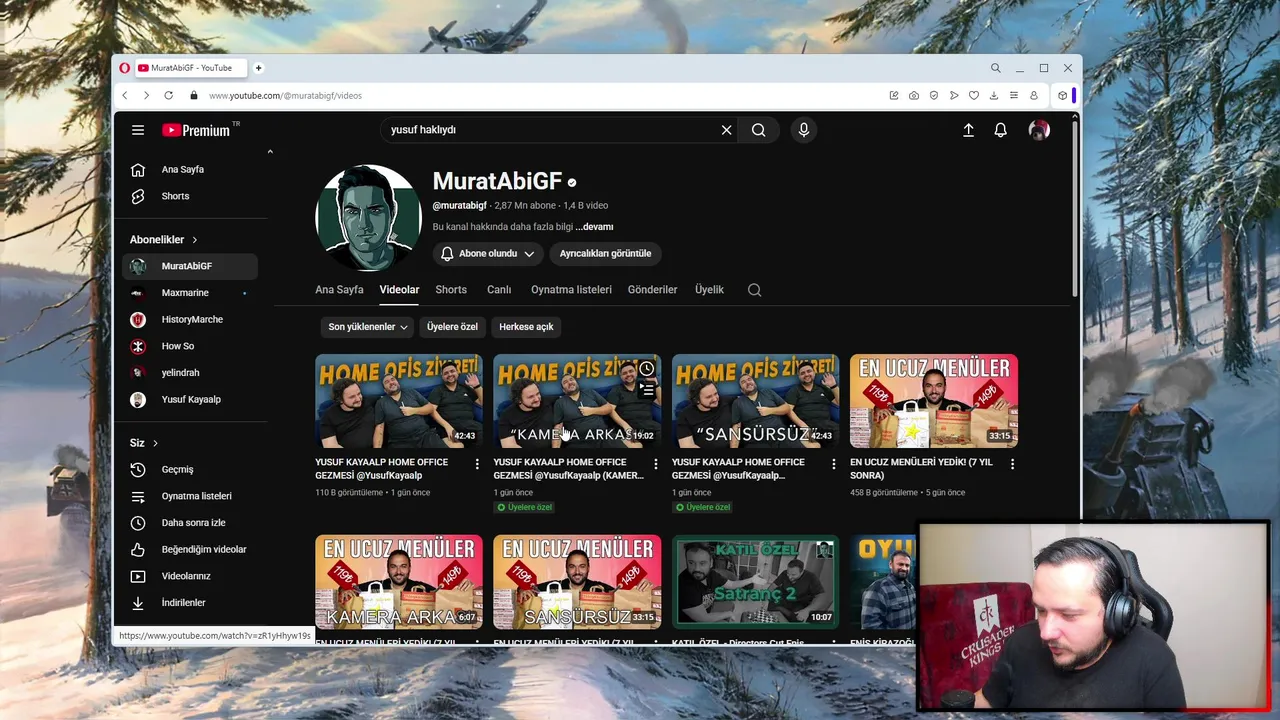Open Shorts from the left sidebar

(190, 196)
